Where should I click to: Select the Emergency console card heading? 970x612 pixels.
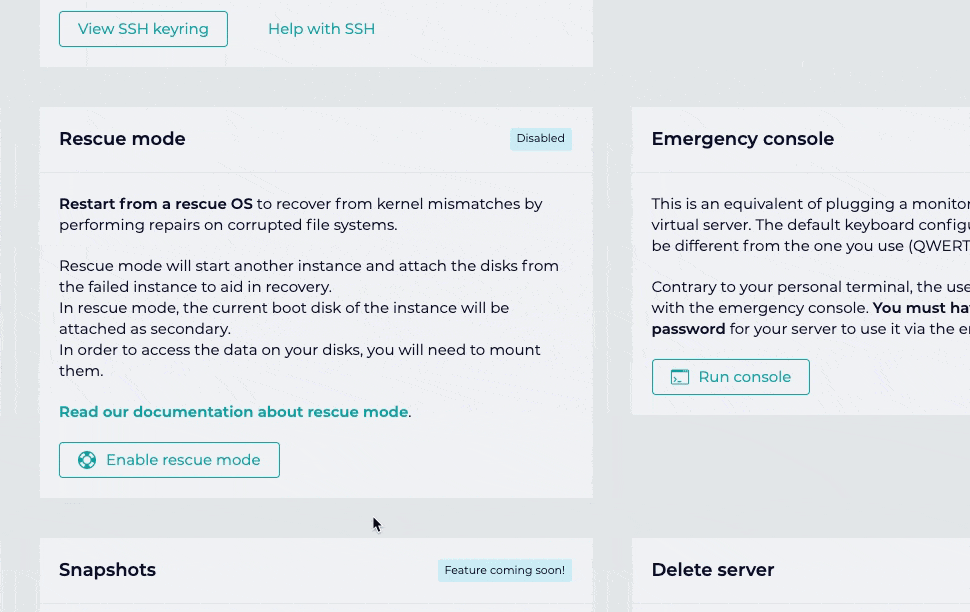pos(742,139)
